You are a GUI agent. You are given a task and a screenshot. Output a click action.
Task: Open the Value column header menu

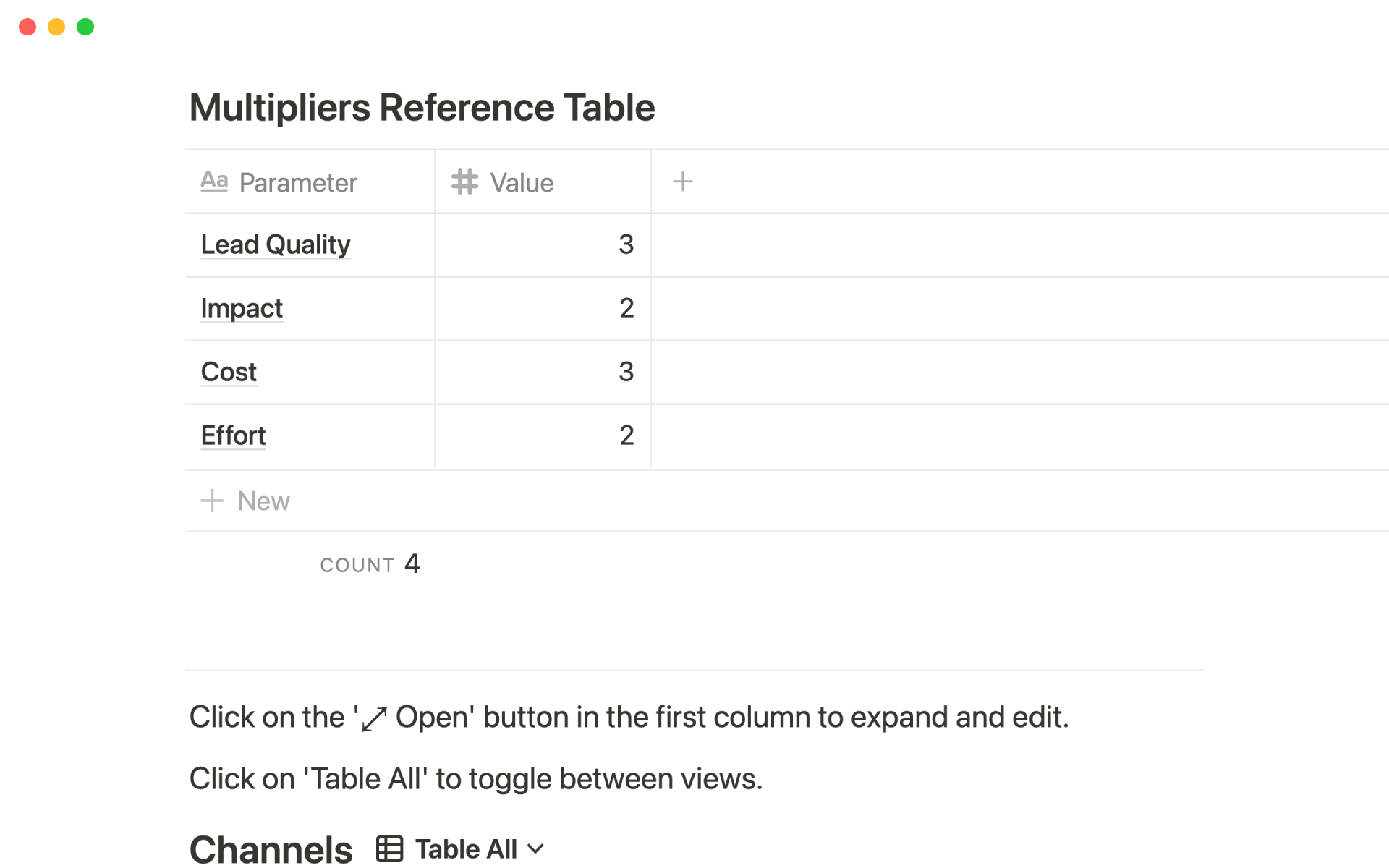point(522,182)
